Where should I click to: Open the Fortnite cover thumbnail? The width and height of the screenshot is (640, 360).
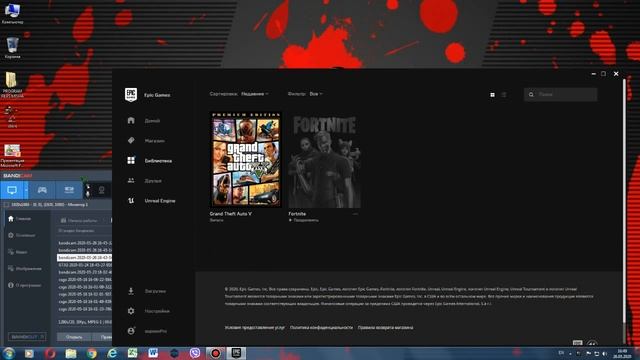click(x=324, y=161)
